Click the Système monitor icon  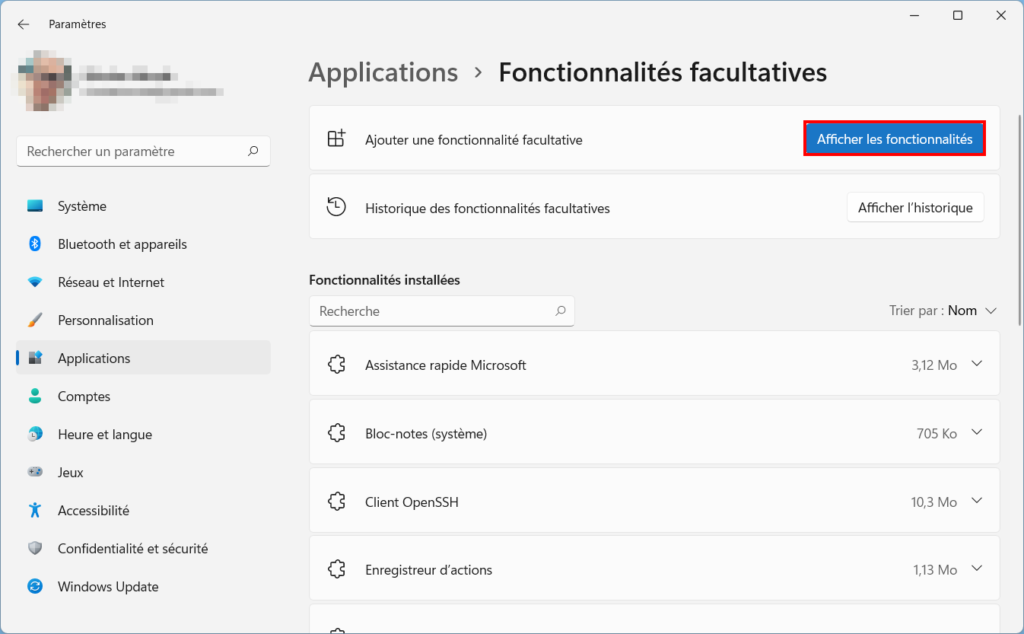click(x=35, y=206)
